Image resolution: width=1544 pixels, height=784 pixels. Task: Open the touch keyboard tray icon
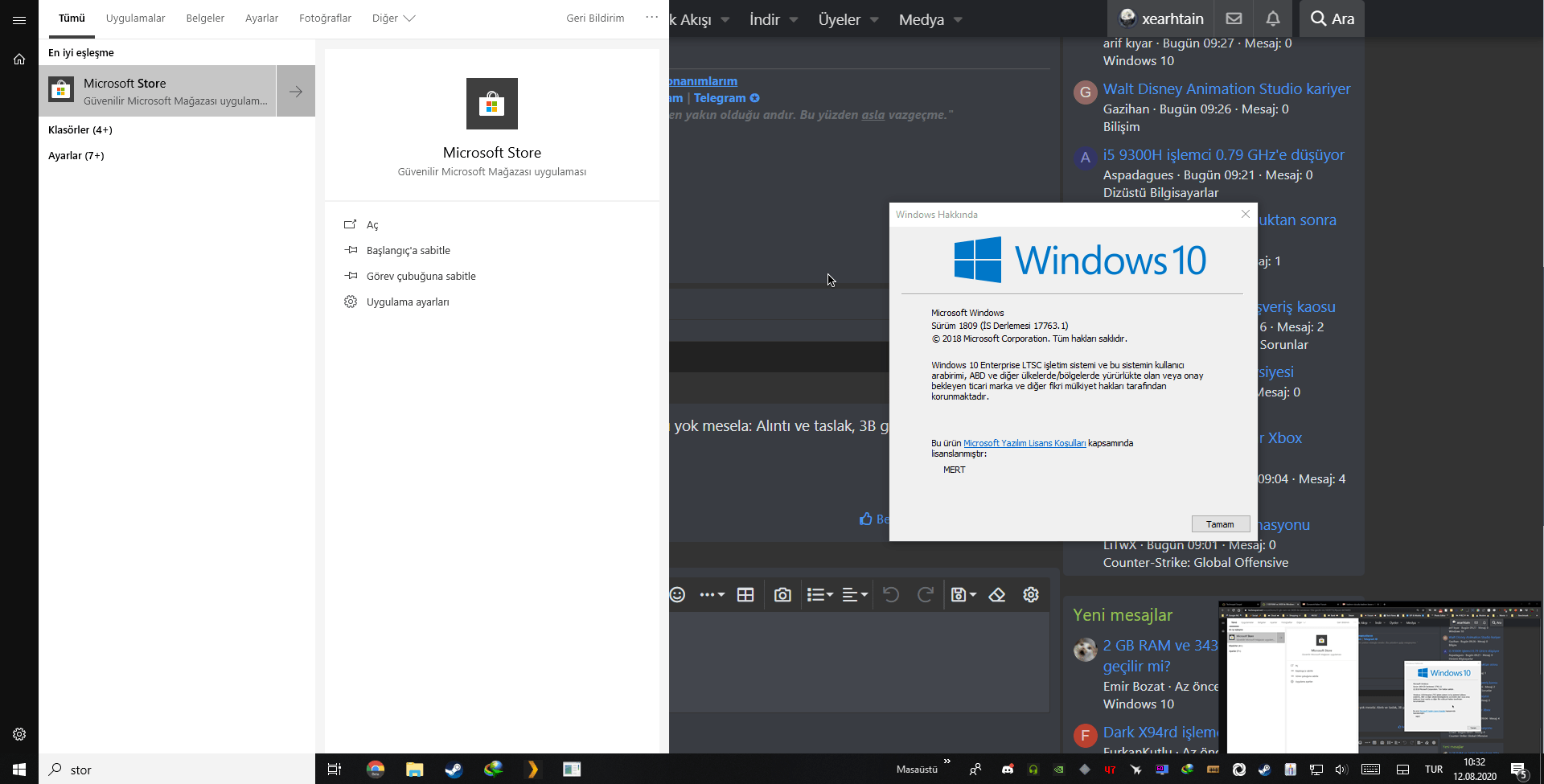[x=1371, y=770]
